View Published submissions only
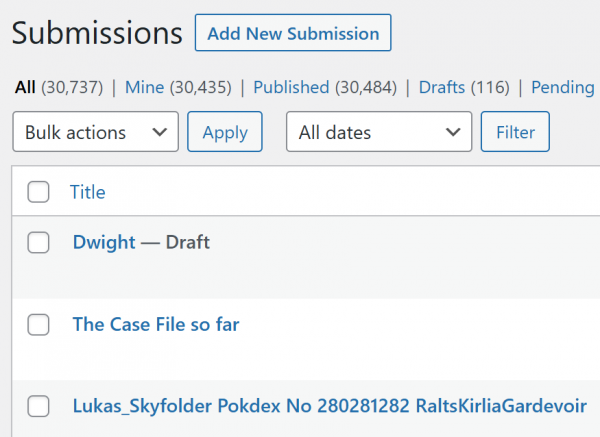This screenshot has width=600, height=437. [x=291, y=87]
